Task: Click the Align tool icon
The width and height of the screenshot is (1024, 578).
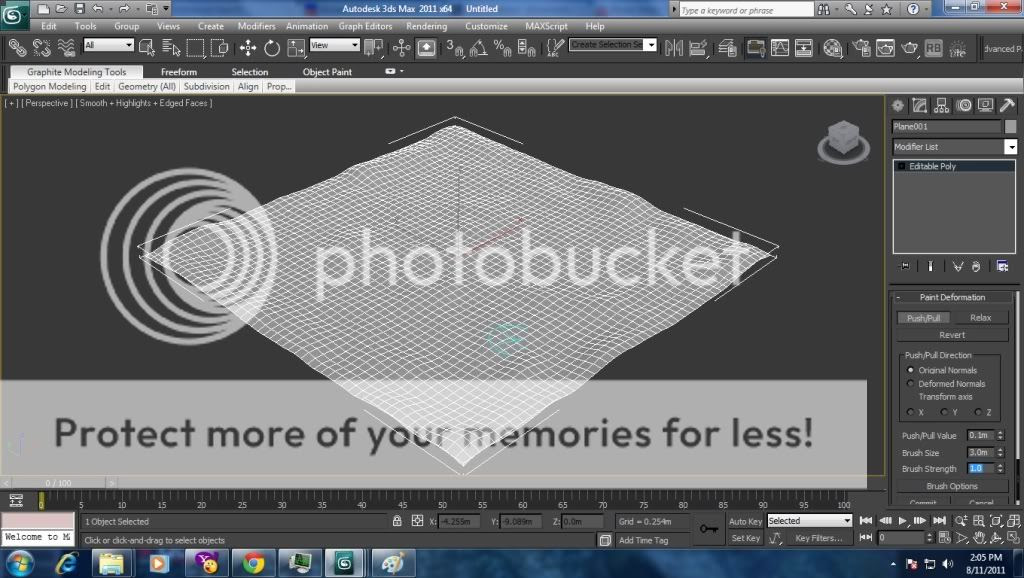Action: [x=698, y=48]
